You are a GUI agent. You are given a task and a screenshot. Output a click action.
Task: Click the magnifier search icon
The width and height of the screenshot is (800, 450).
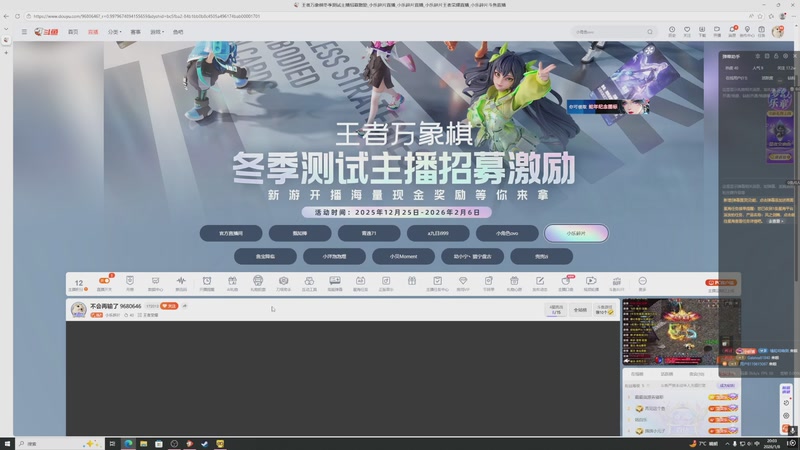(x=650, y=32)
